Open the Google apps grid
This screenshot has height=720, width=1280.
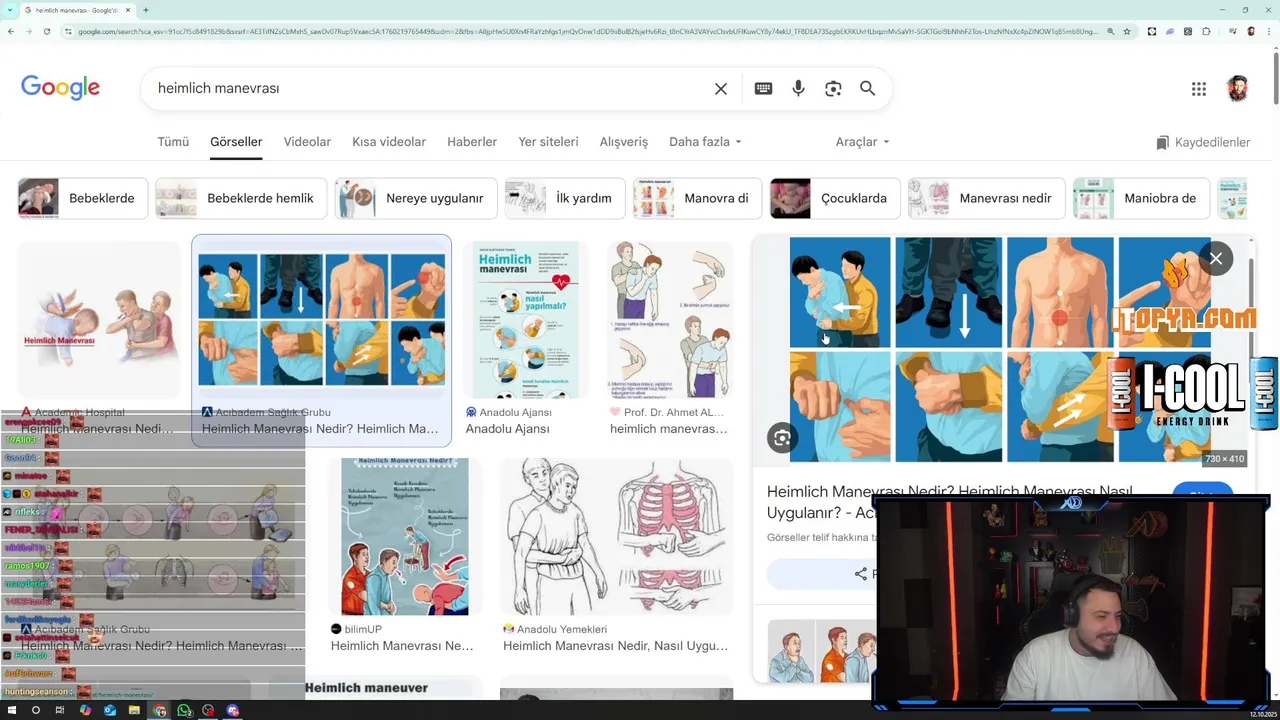[1198, 89]
